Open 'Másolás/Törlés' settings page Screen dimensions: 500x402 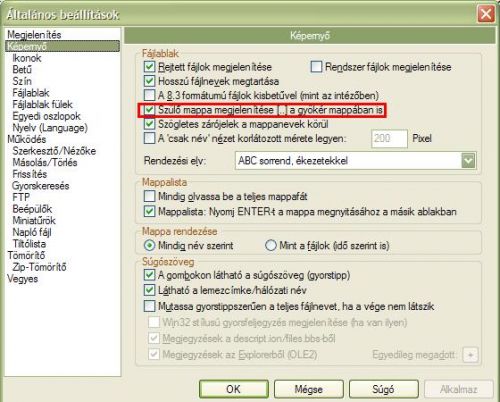pyautogui.click(x=45, y=163)
